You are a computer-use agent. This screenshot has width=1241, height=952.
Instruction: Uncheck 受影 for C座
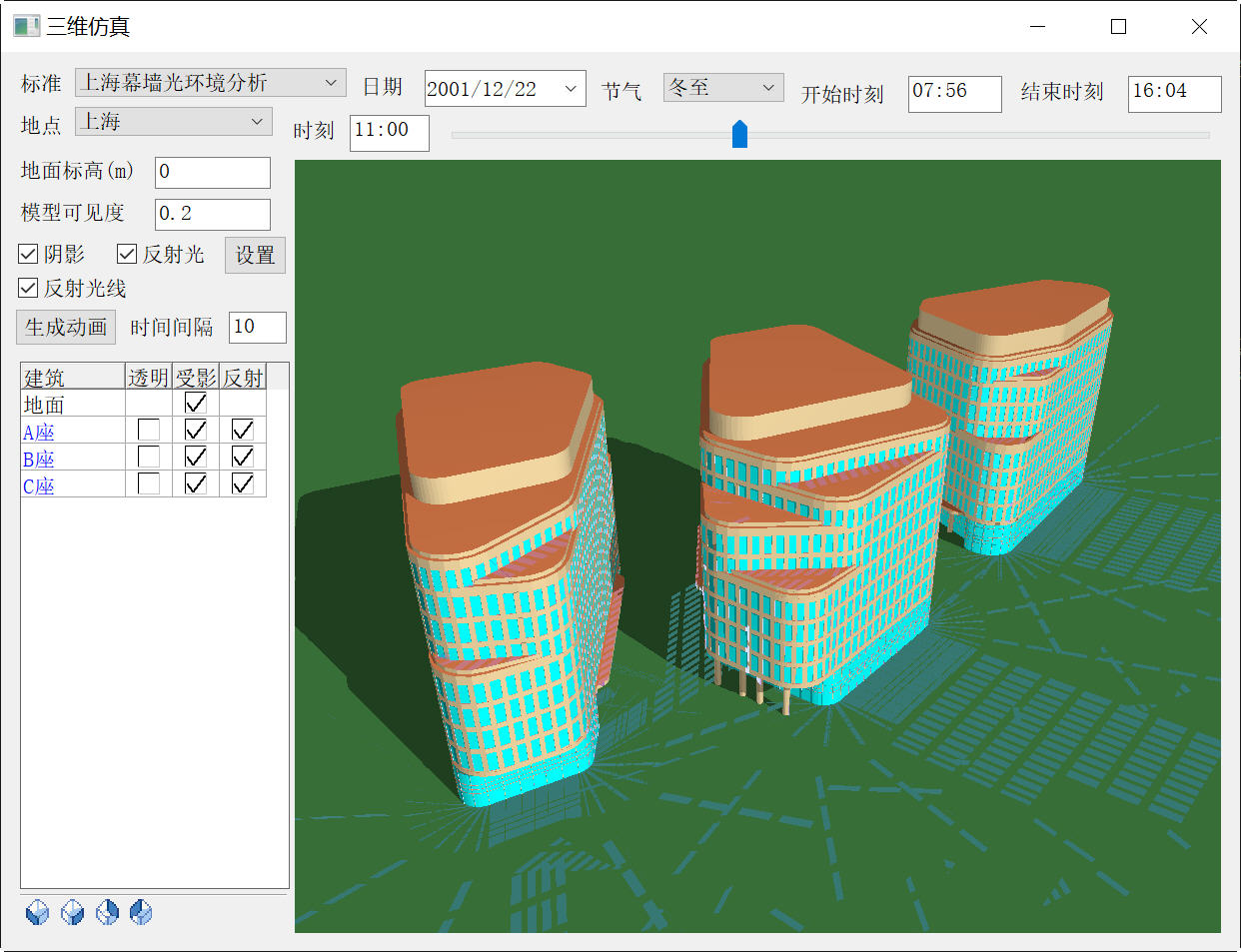tap(196, 484)
